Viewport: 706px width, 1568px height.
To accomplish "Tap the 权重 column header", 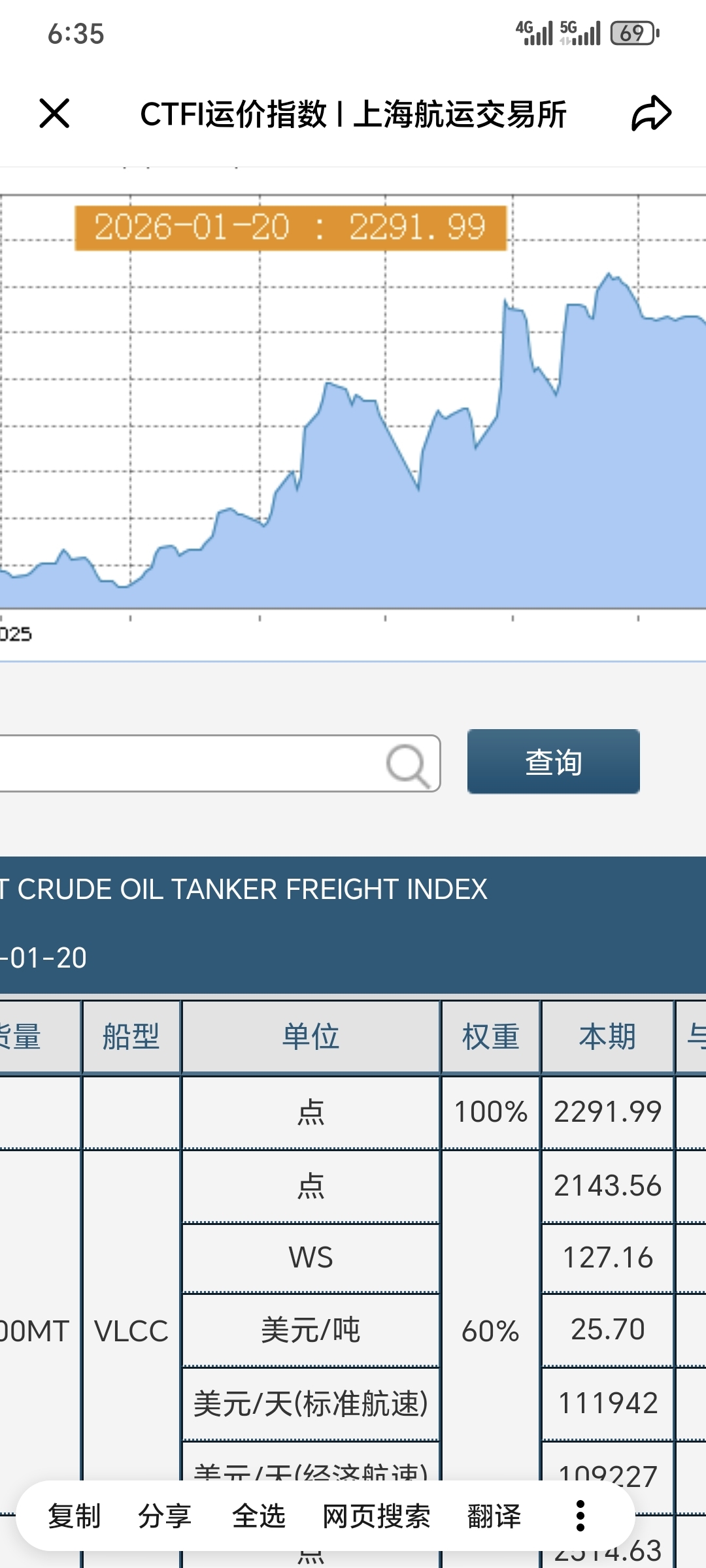I will pyautogui.click(x=490, y=1037).
